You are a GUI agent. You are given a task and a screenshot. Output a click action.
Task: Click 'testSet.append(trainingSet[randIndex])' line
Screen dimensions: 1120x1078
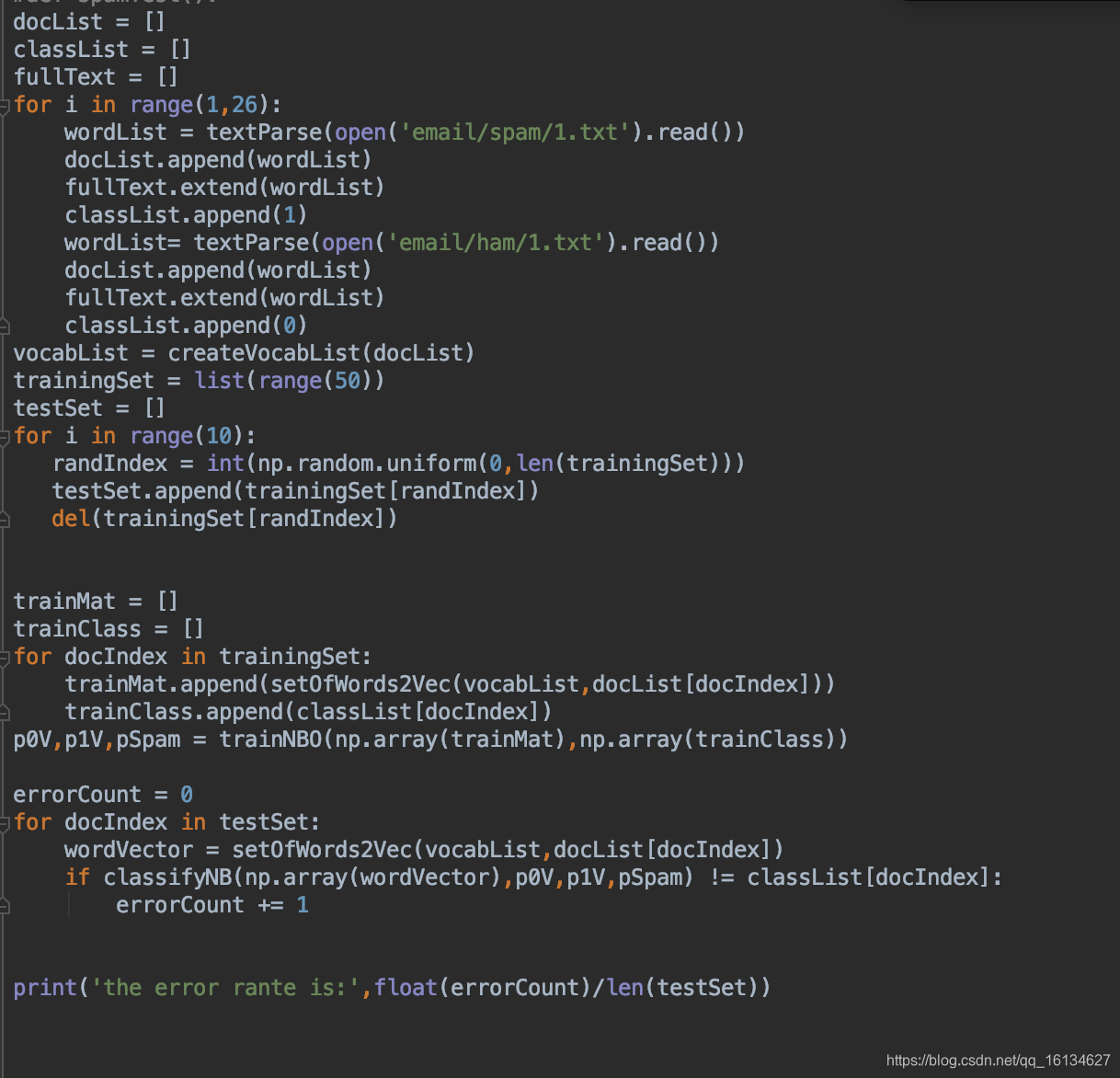click(295, 491)
